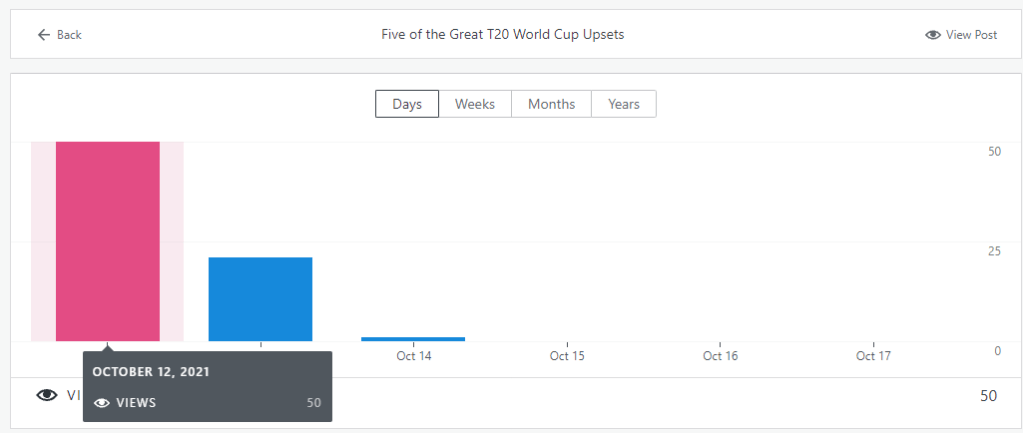
Task: Click the 25 label on the vertical axis
Action: (x=994, y=251)
